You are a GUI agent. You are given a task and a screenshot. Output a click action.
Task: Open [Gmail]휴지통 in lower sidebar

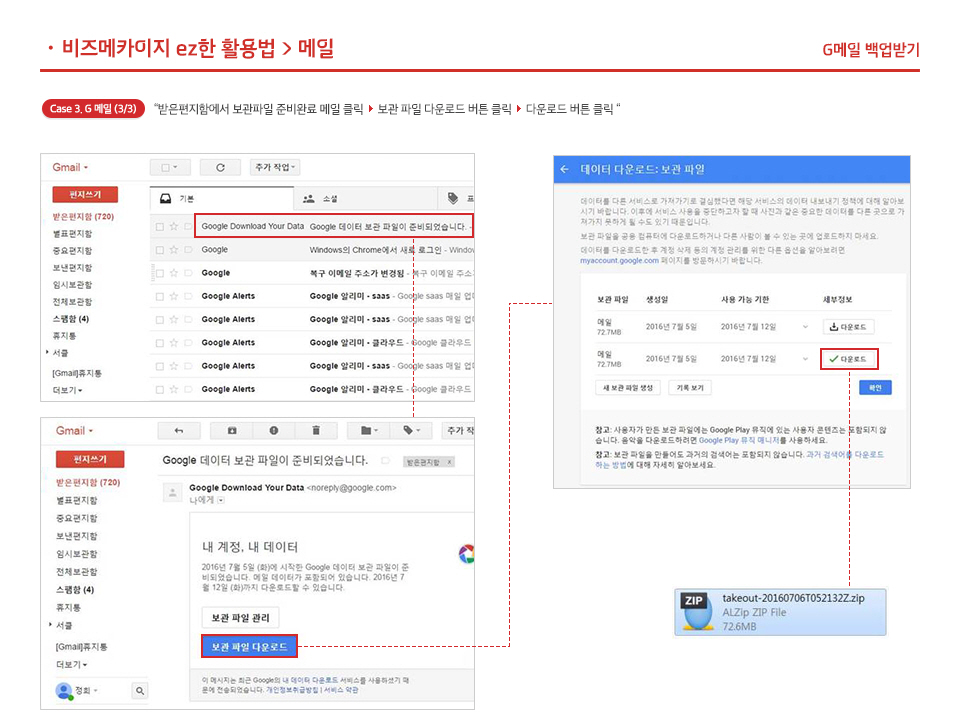[81, 647]
